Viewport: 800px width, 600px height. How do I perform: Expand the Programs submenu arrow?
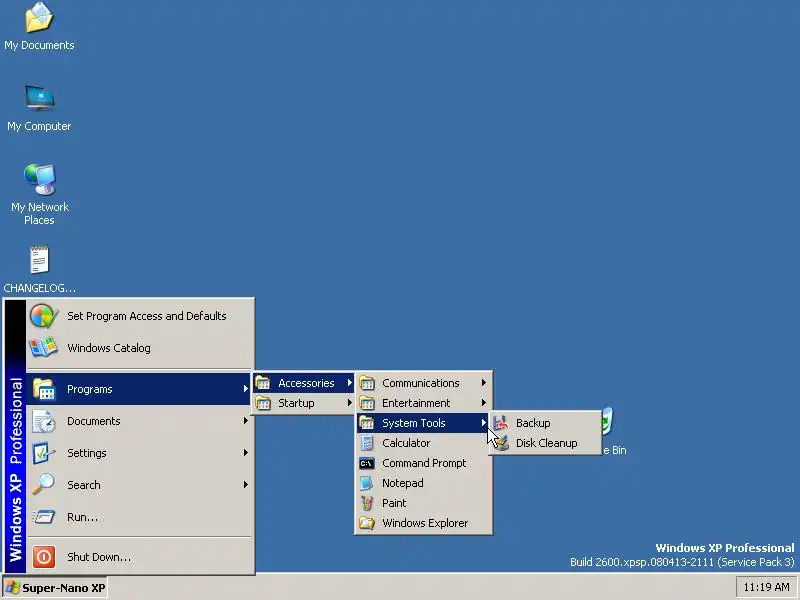pos(245,389)
